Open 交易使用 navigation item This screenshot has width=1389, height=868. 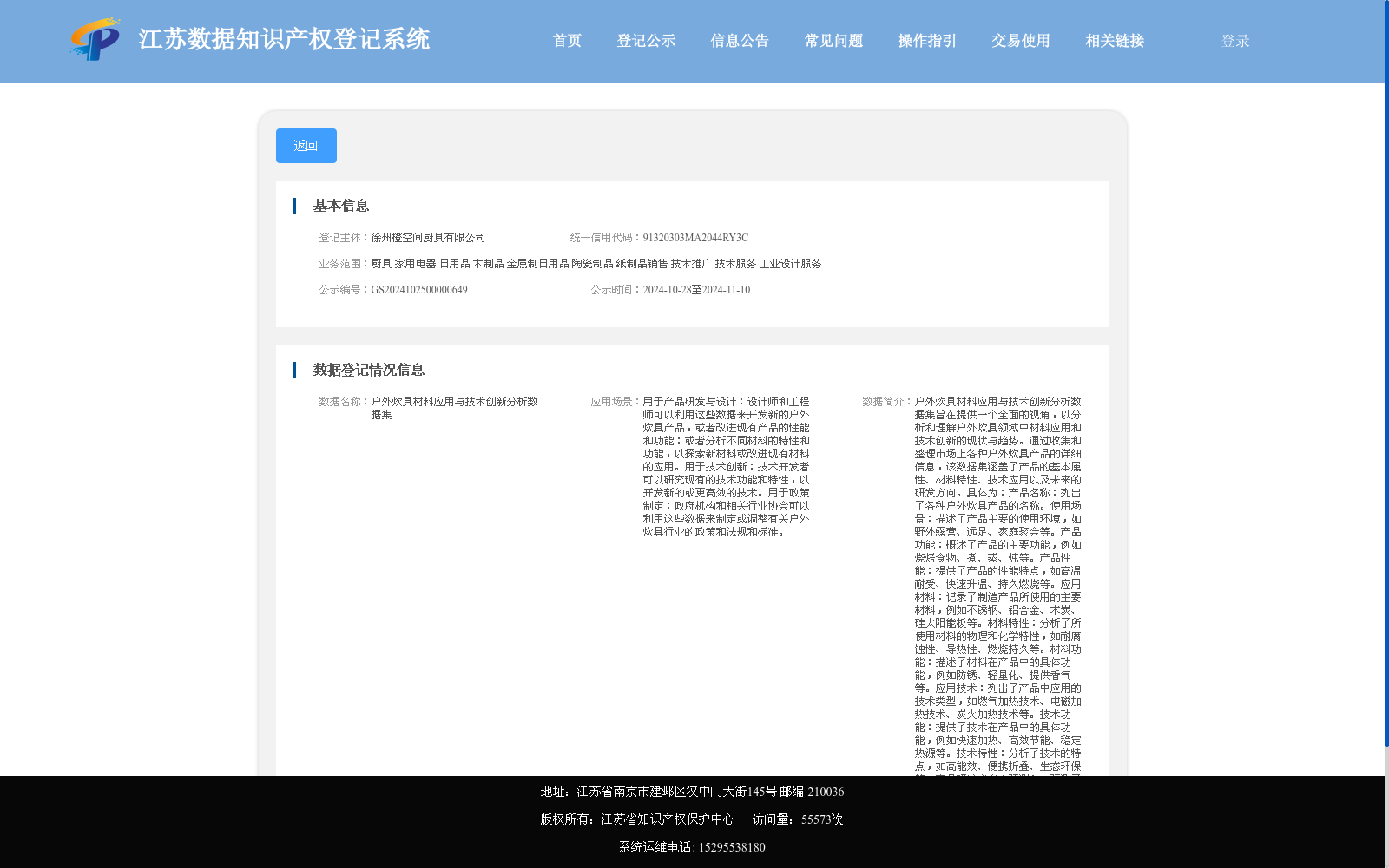click(x=1021, y=41)
